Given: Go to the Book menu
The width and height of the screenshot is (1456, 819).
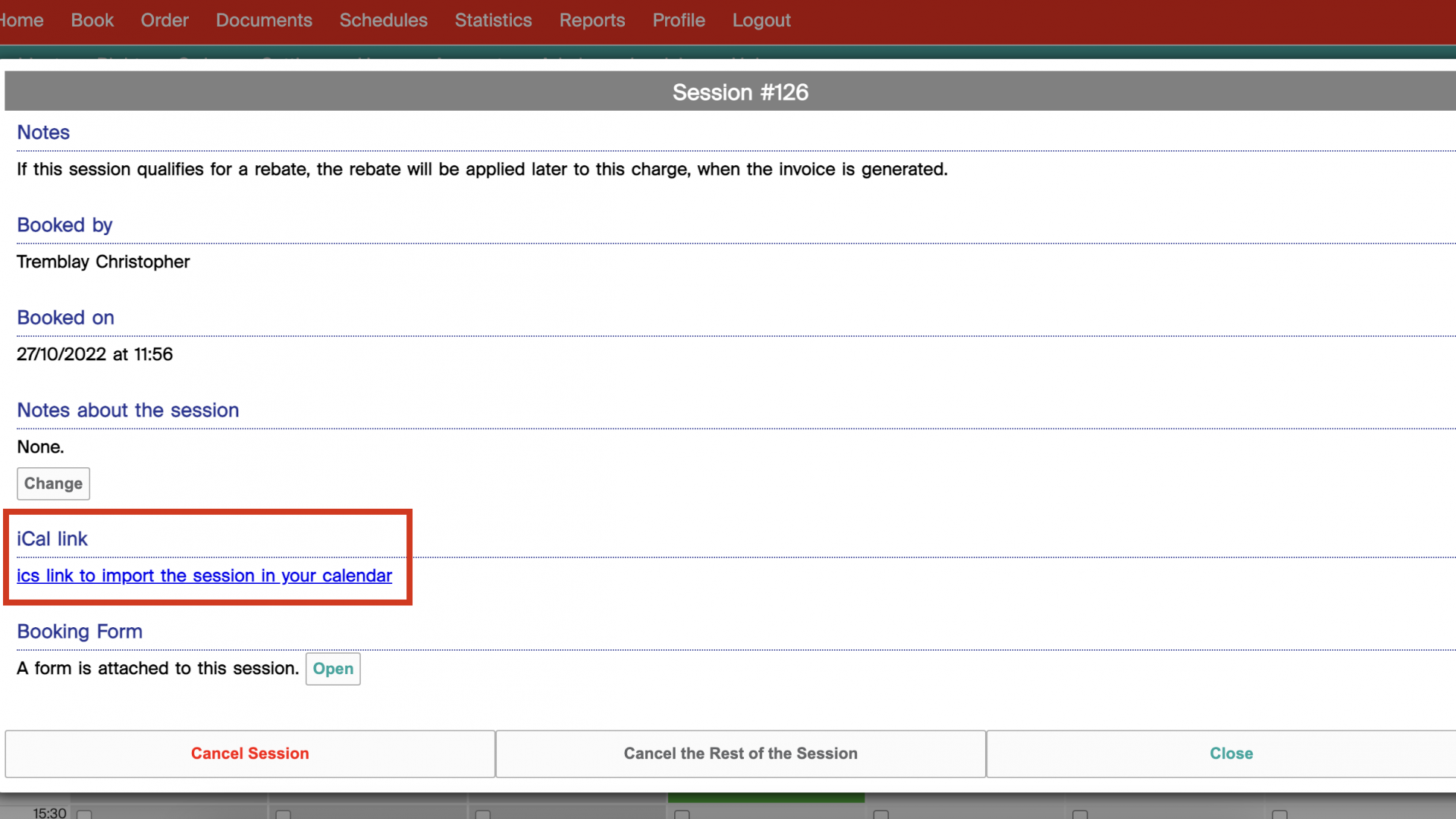Looking at the screenshot, I should tap(92, 20).
